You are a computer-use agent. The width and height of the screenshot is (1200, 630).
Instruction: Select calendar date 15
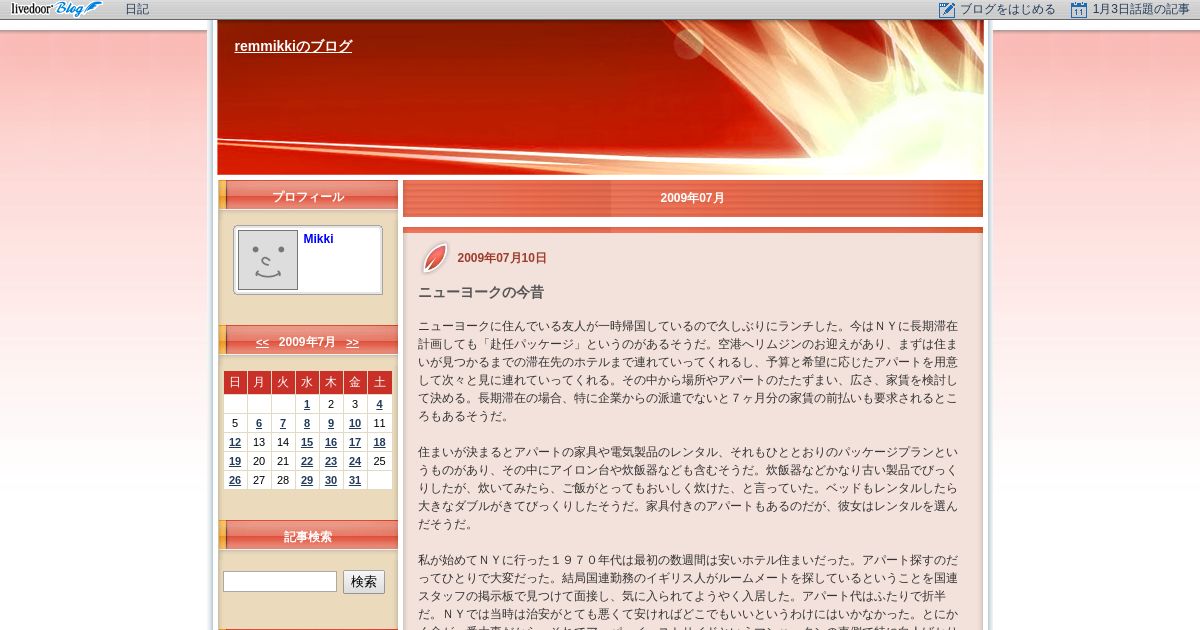click(307, 442)
